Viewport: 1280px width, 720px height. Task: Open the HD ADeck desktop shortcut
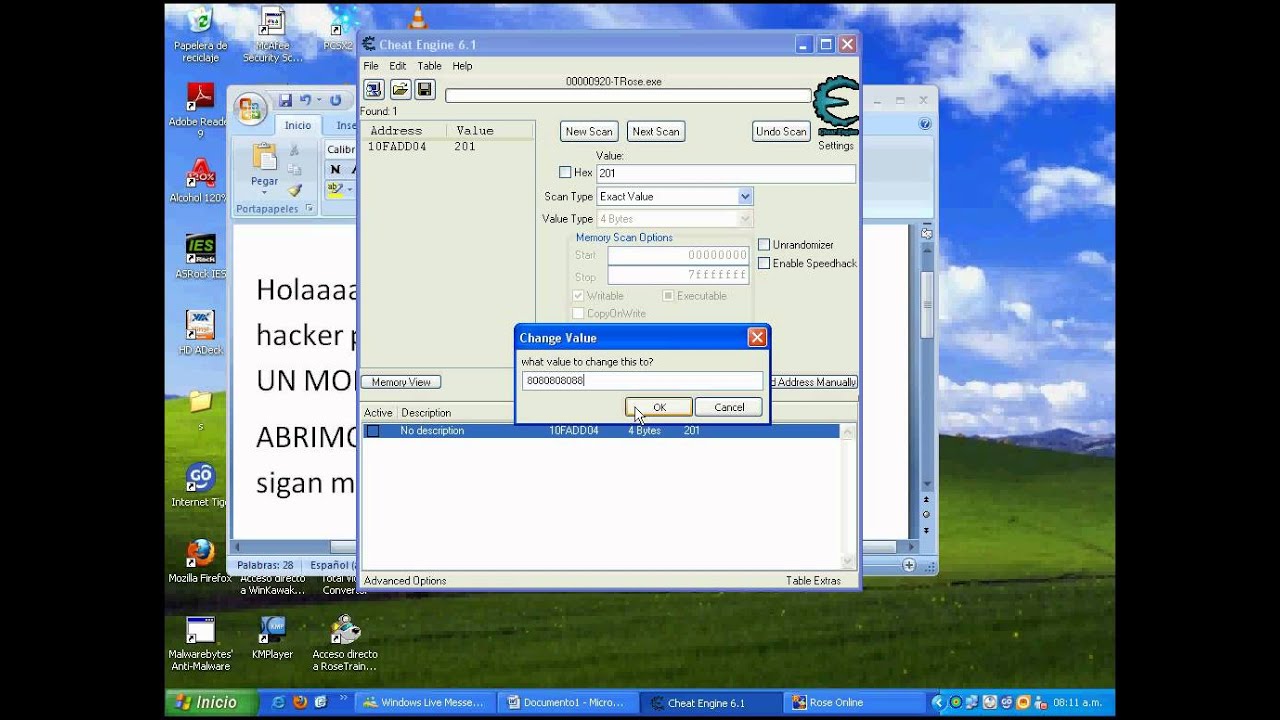pyautogui.click(x=200, y=333)
